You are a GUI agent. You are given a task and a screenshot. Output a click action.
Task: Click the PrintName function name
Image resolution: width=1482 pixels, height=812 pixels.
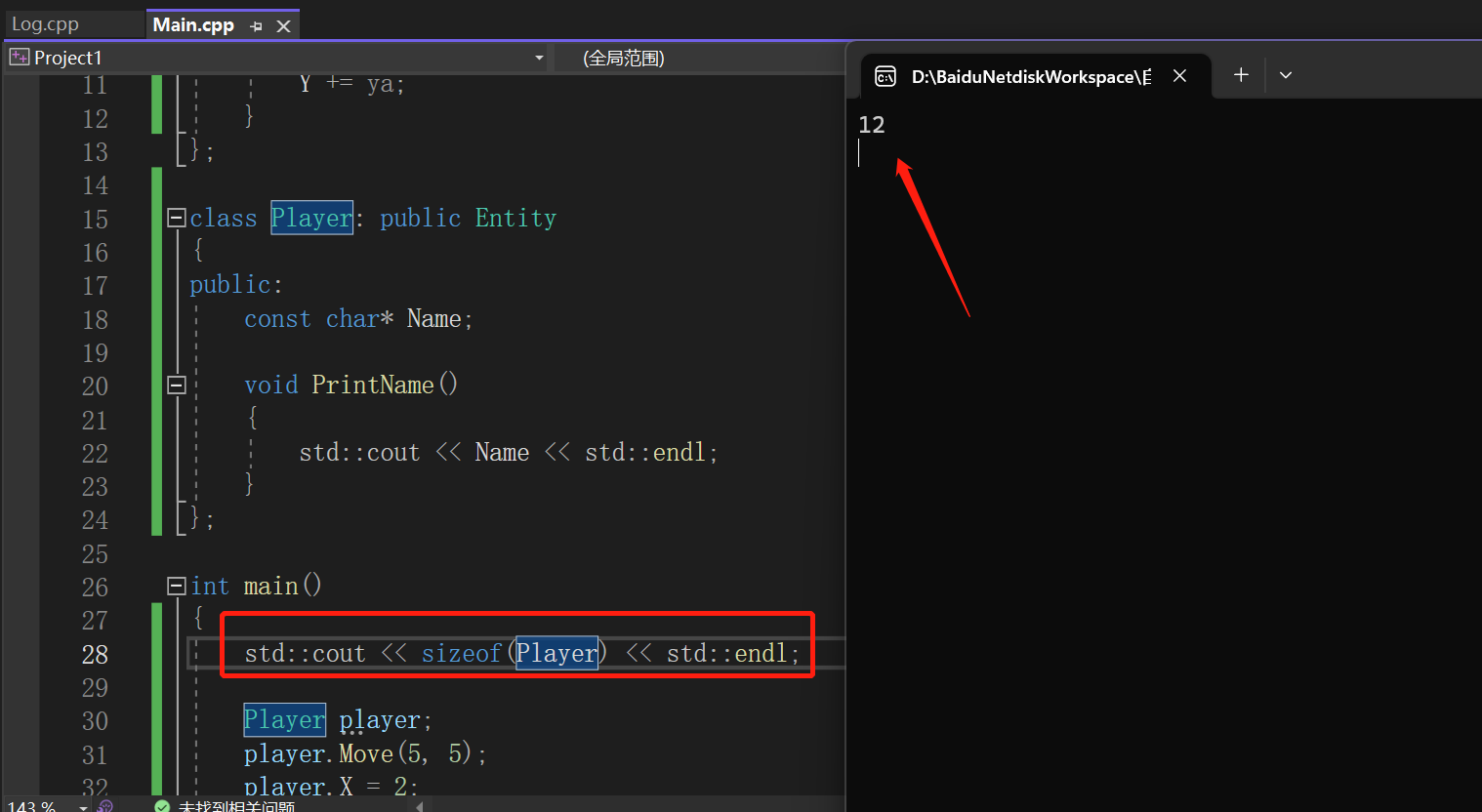tap(373, 385)
